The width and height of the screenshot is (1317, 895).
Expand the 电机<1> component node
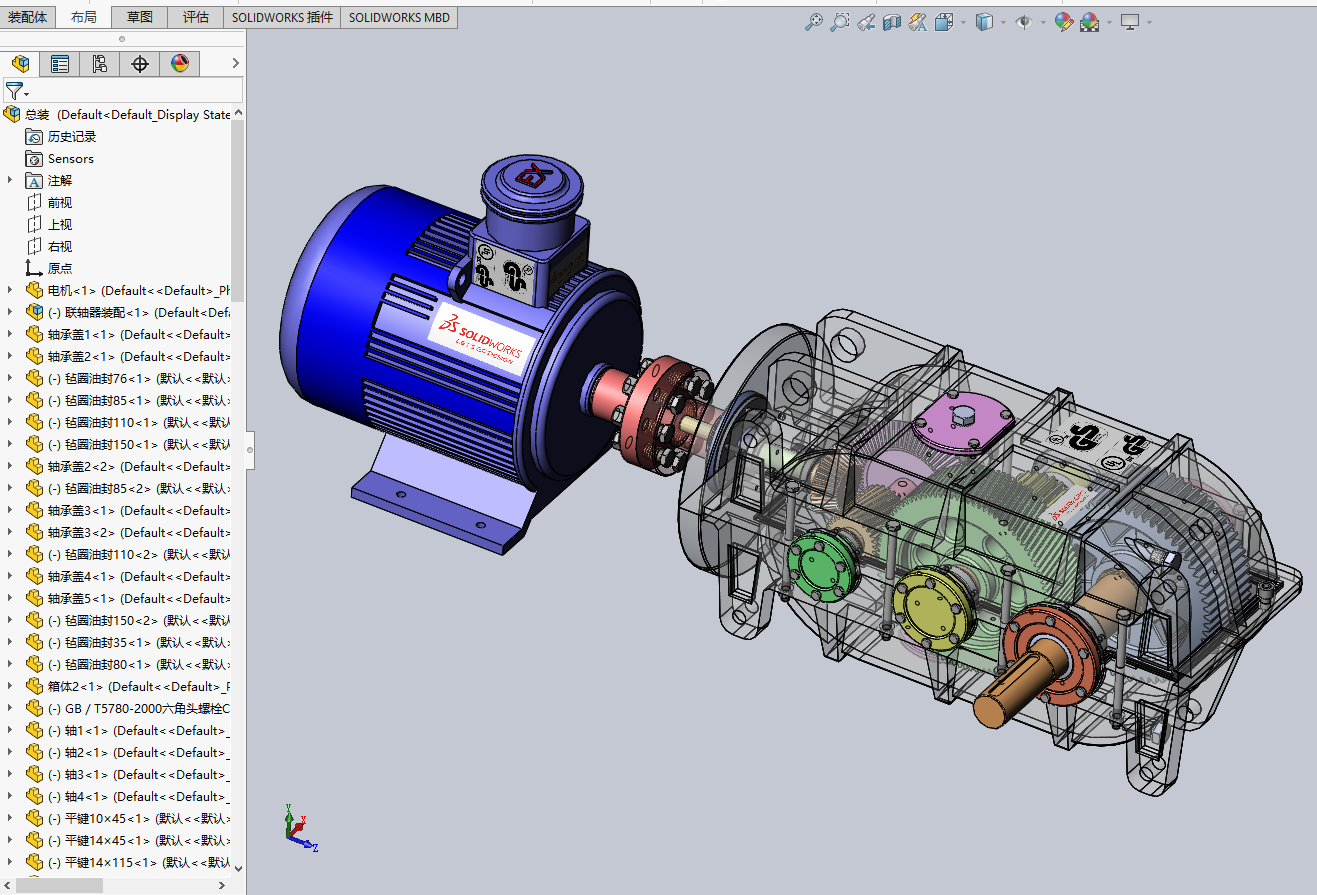[10, 290]
